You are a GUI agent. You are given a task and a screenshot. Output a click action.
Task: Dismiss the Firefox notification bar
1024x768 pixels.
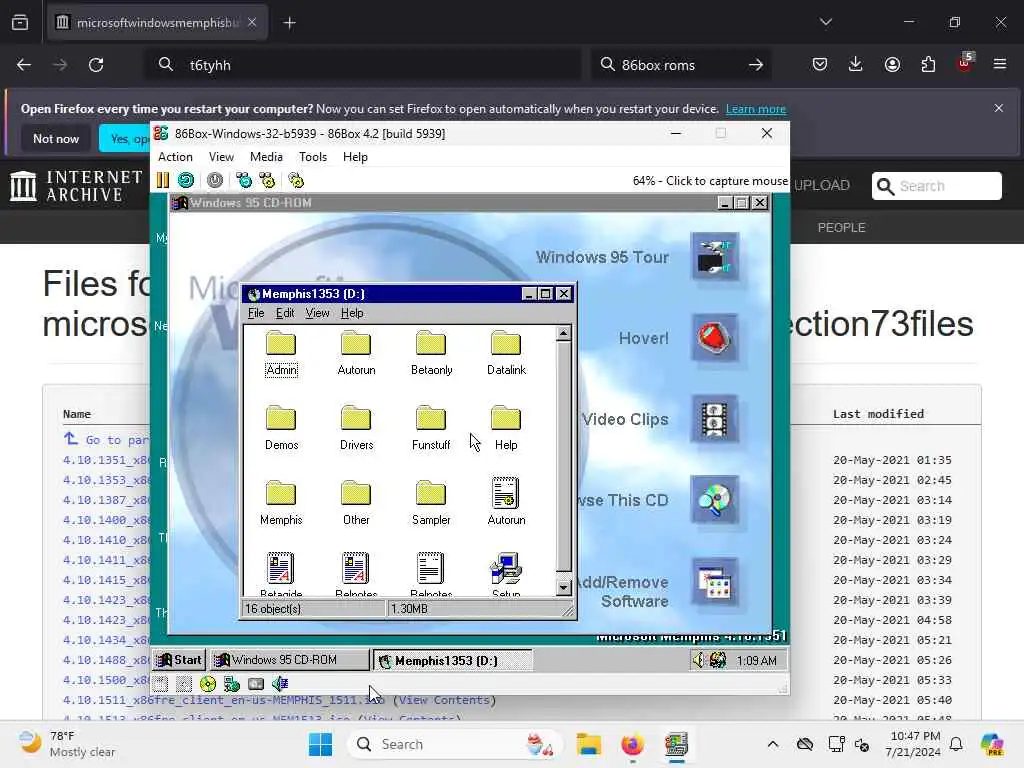[999, 108]
